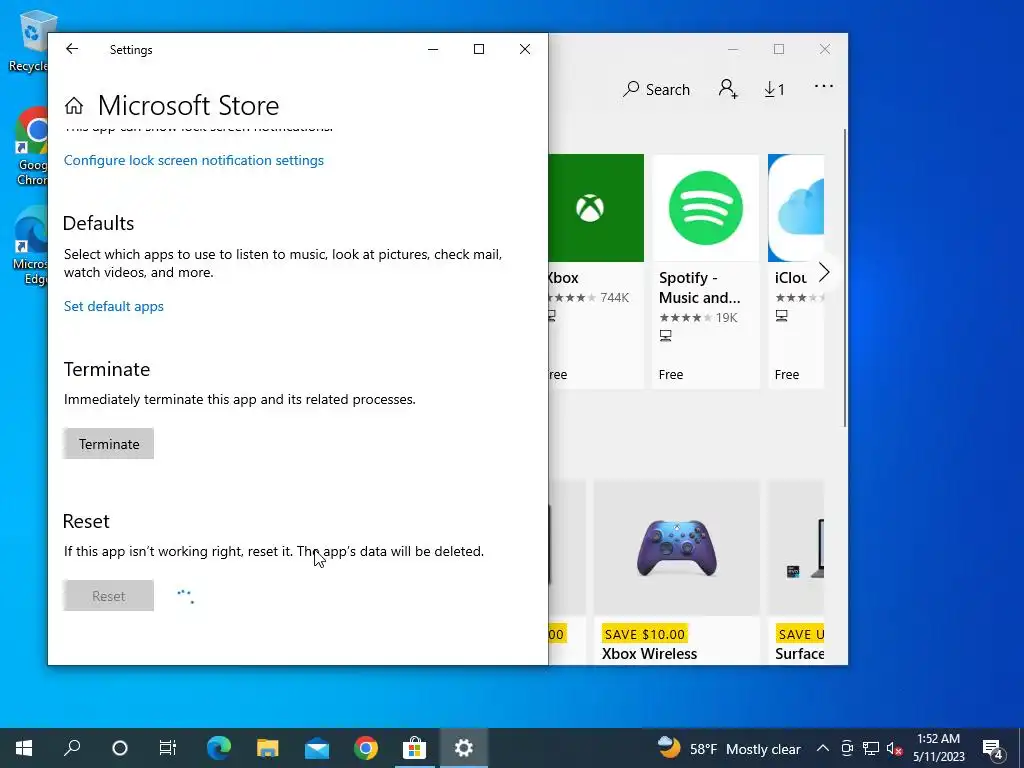Open File Explorer from the taskbar
This screenshot has height=768, width=1024.
point(268,748)
